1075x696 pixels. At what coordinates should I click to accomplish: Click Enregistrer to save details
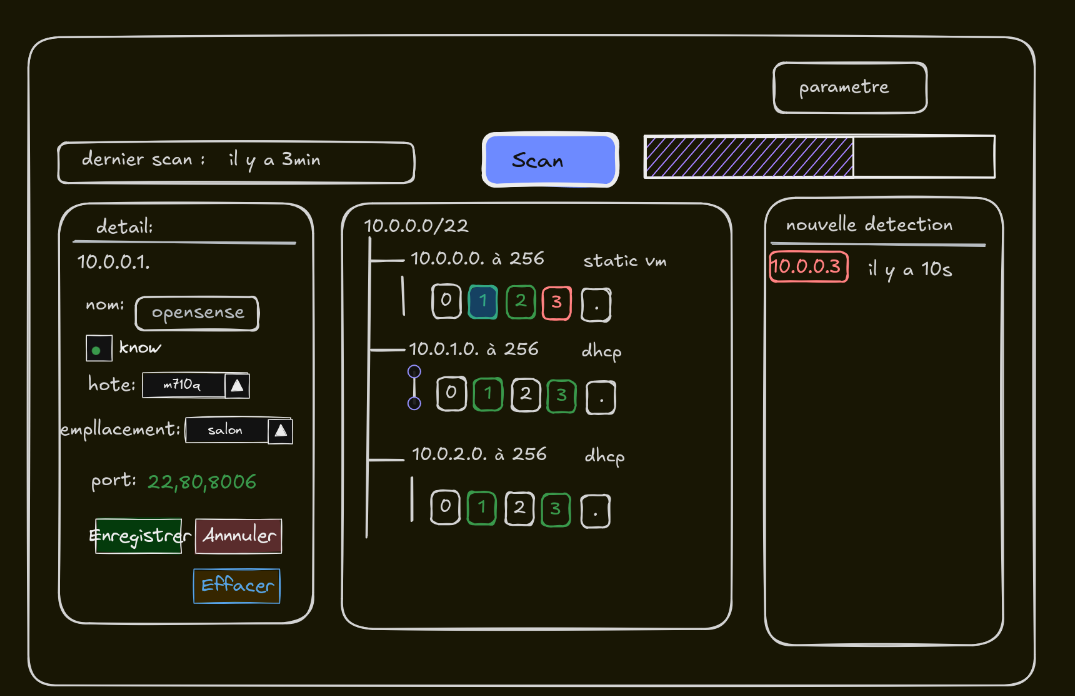139,536
